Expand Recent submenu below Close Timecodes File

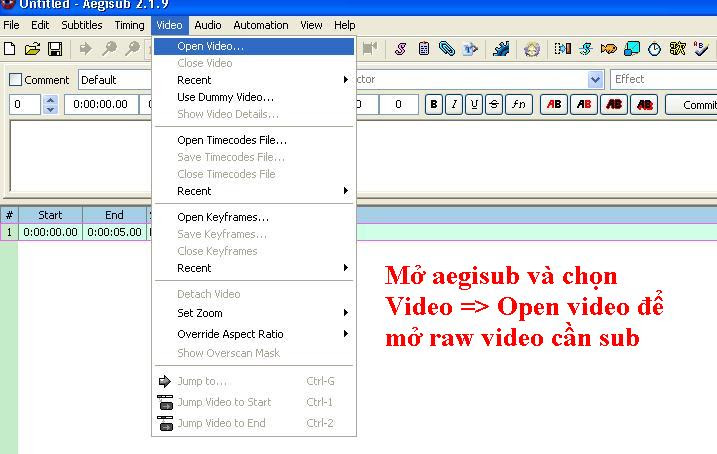pyautogui.click(x=254, y=191)
